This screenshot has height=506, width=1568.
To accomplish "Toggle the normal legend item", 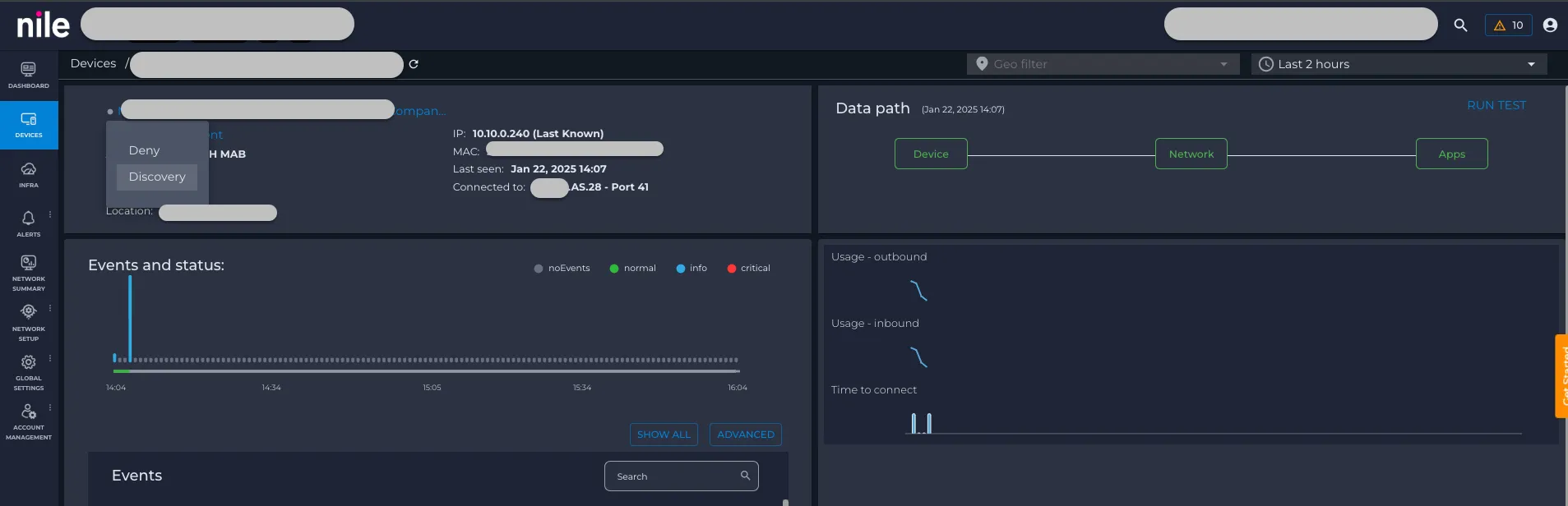I will click(x=633, y=269).
